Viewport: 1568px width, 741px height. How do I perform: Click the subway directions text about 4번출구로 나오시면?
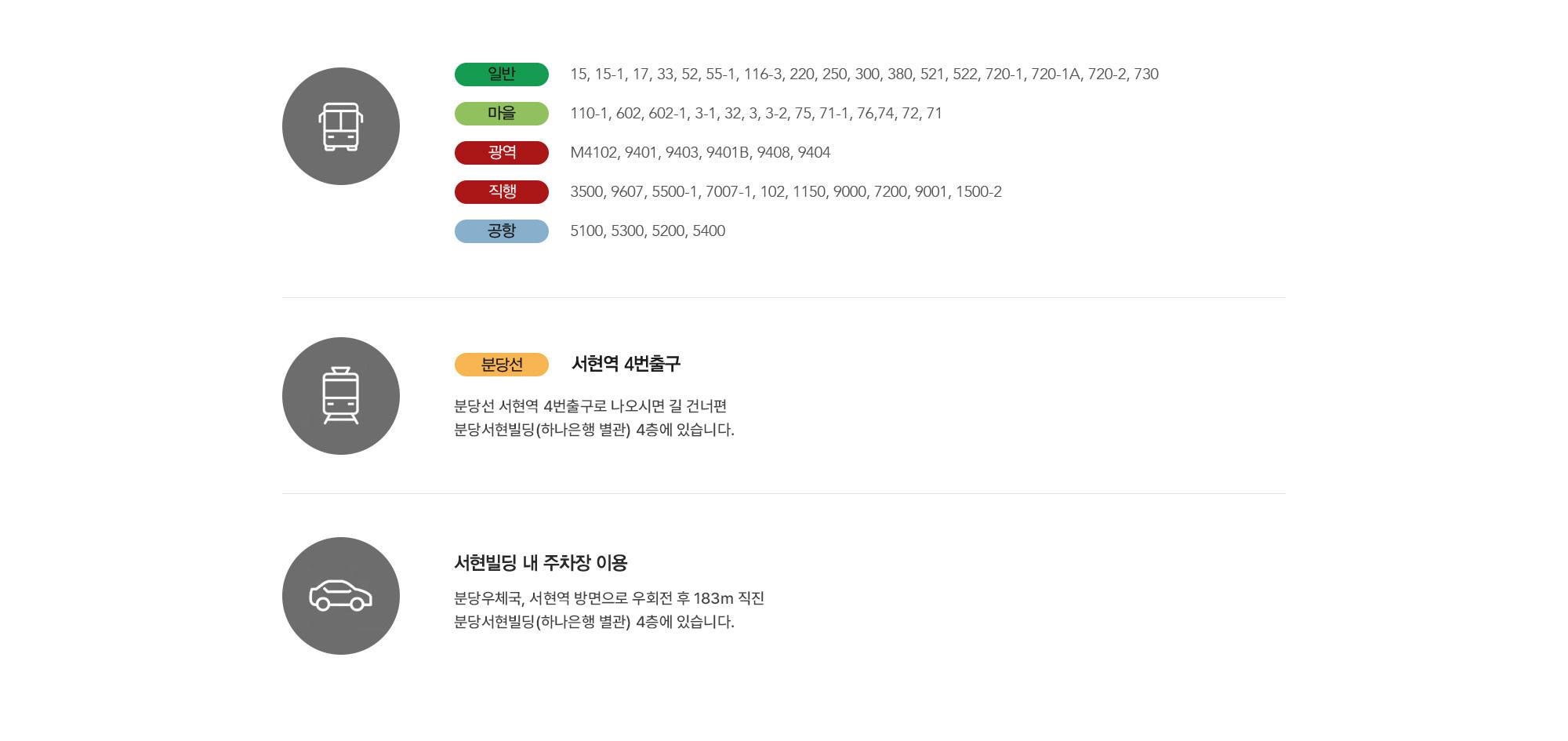tap(590, 406)
